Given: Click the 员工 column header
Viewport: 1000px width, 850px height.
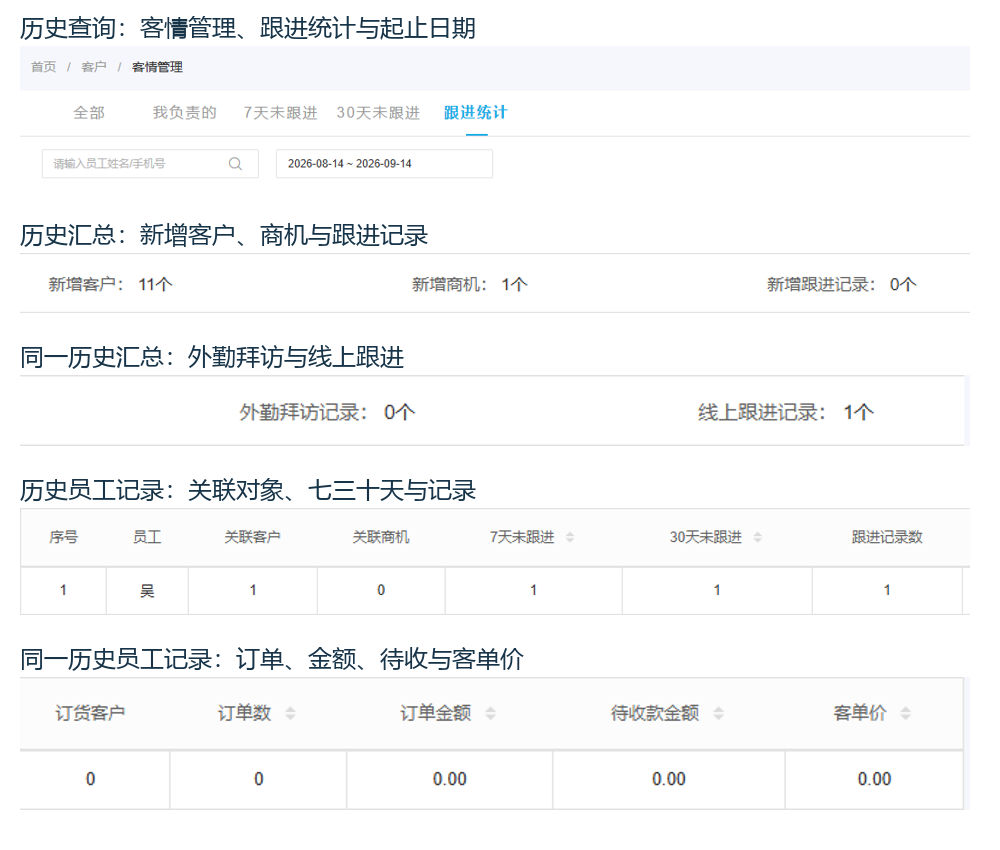Looking at the screenshot, I should (147, 538).
